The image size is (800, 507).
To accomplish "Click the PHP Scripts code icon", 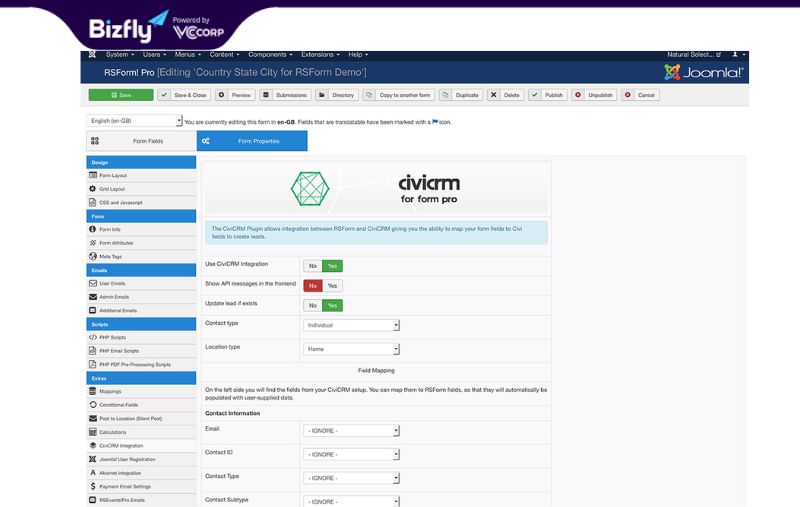I will point(93,337).
